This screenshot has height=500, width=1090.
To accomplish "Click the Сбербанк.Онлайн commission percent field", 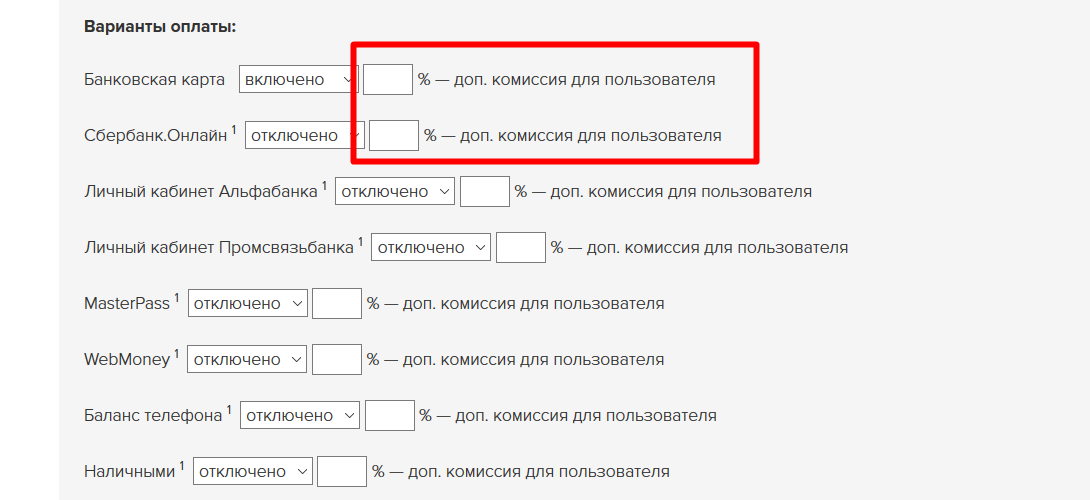I will (394, 136).
